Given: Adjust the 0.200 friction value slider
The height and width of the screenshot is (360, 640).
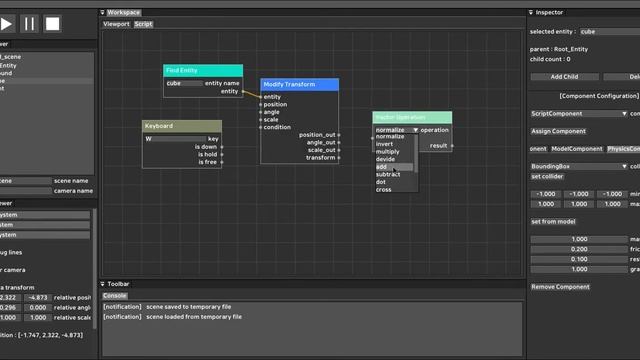Looking at the screenshot, I should point(579,249).
